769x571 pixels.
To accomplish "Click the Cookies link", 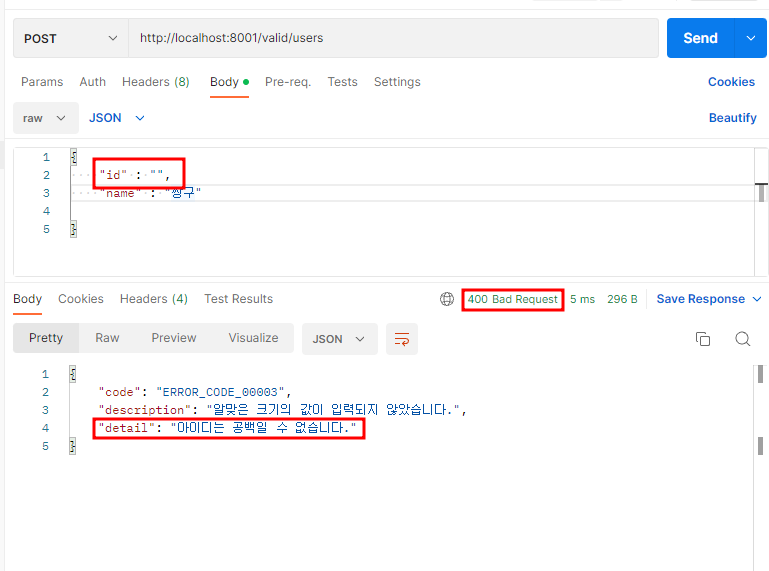I will tap(731, 82).
